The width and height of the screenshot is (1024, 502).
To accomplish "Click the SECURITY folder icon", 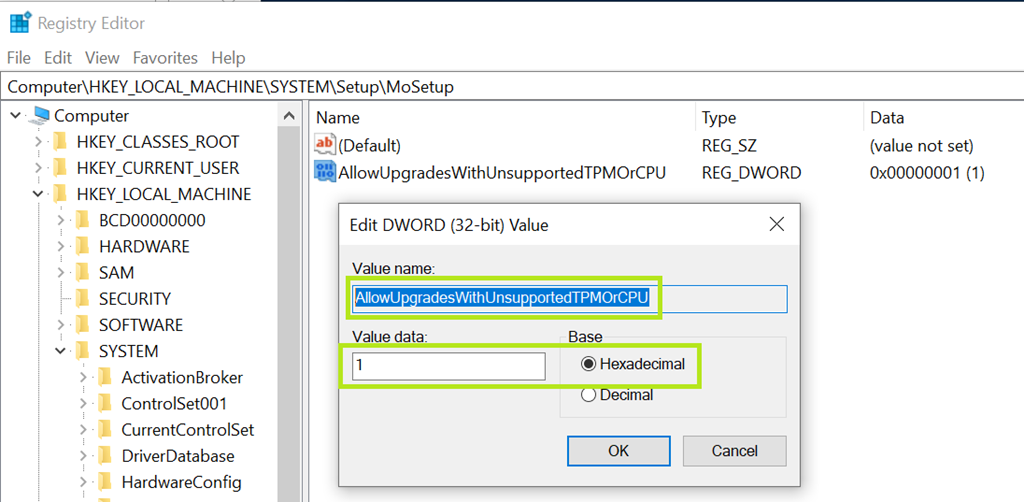I will 83,298.
